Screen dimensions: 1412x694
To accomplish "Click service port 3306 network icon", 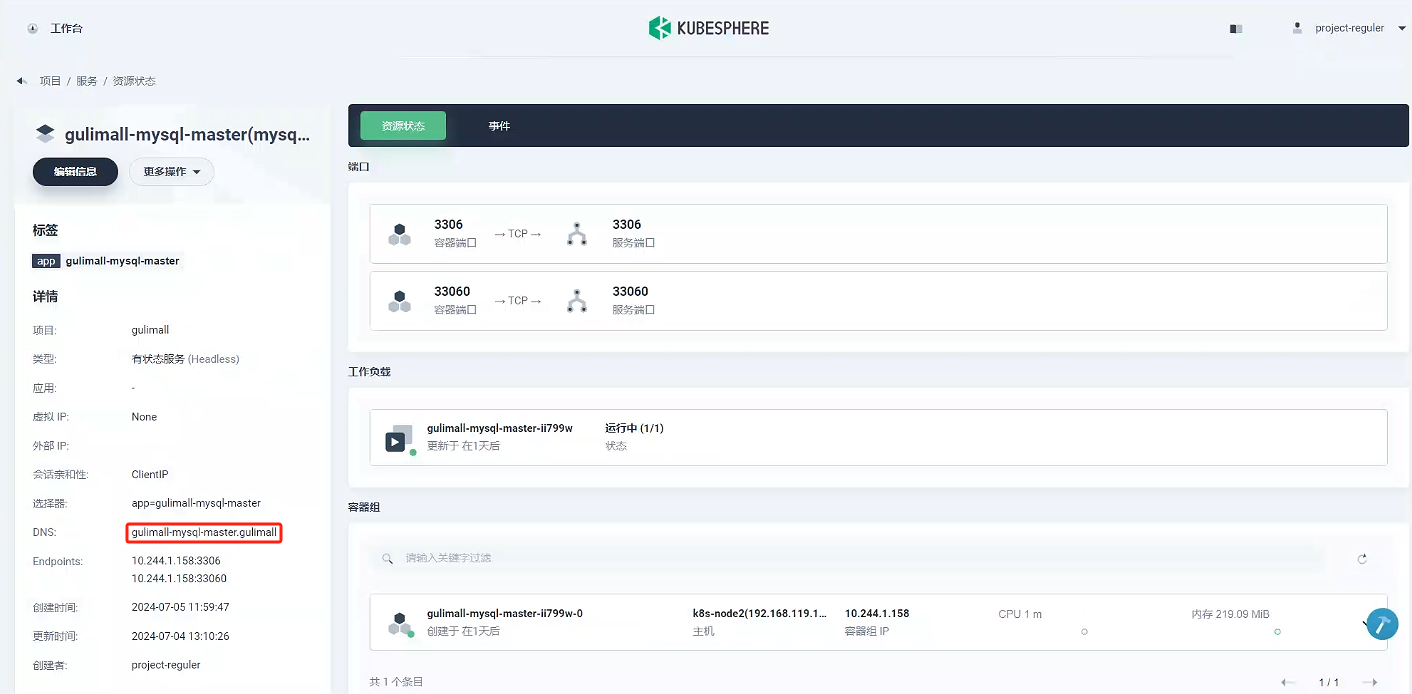I will [577, 233].
